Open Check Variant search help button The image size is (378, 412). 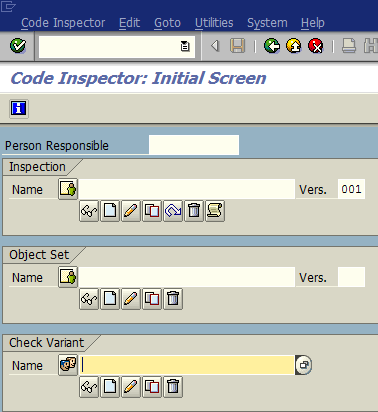pos(304,365)
